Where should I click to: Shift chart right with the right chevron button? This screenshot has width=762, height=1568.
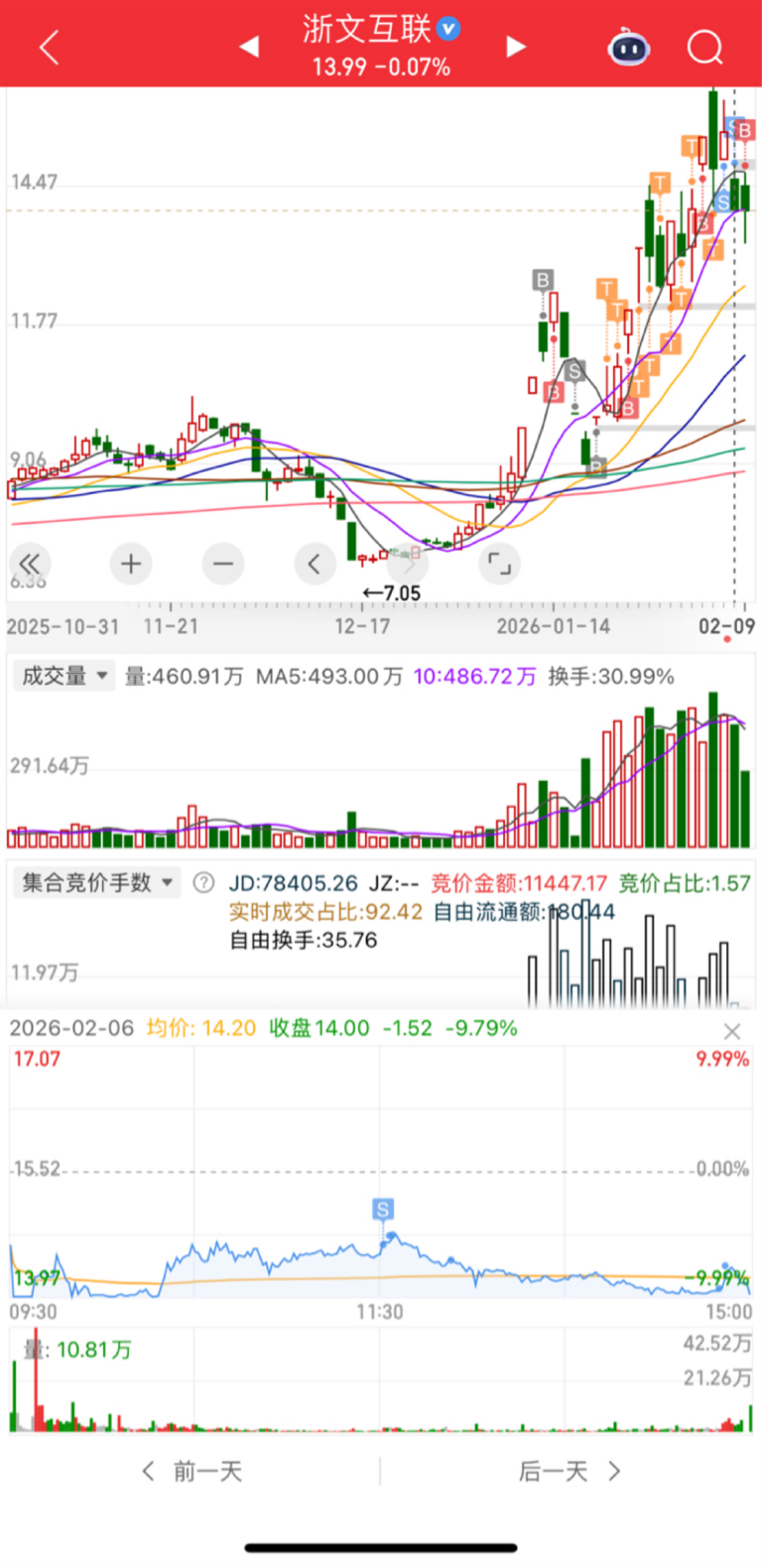pyautogui.click(x=407, y=564)
